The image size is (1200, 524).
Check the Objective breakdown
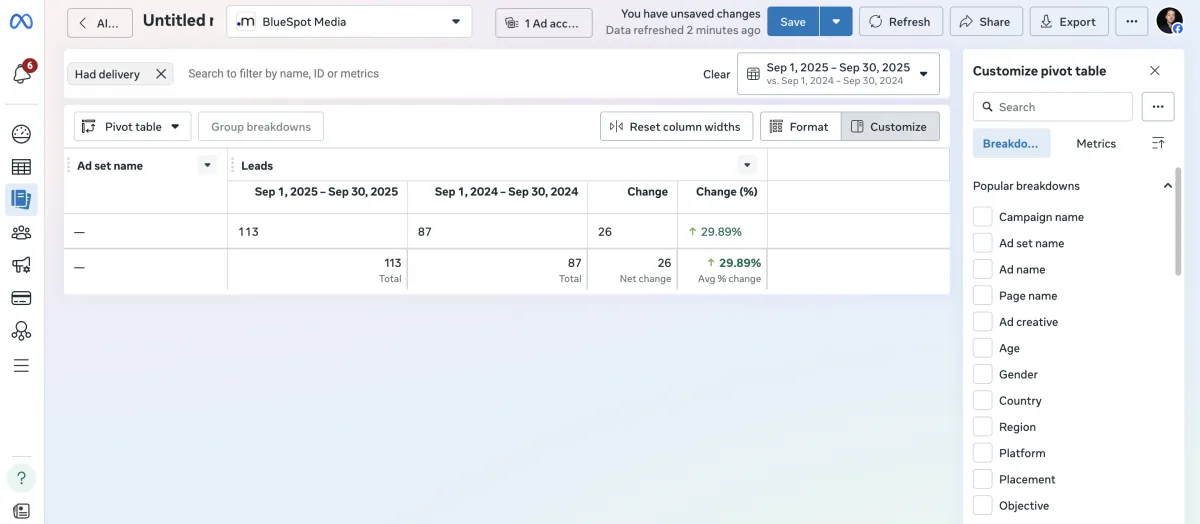pyautogui.click(x=983, y=505)
